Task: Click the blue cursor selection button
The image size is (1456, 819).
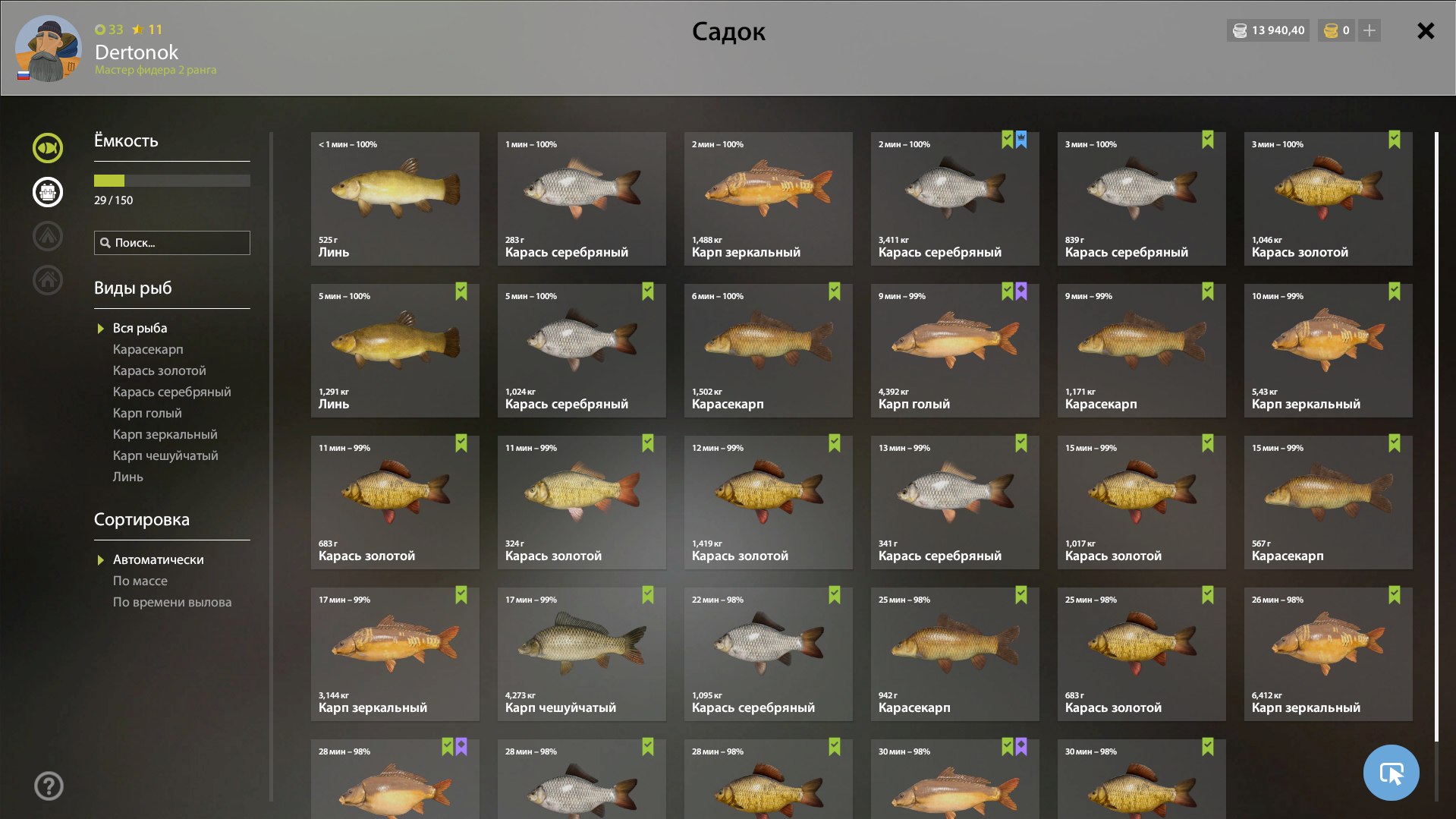Action: [1391, 773]
